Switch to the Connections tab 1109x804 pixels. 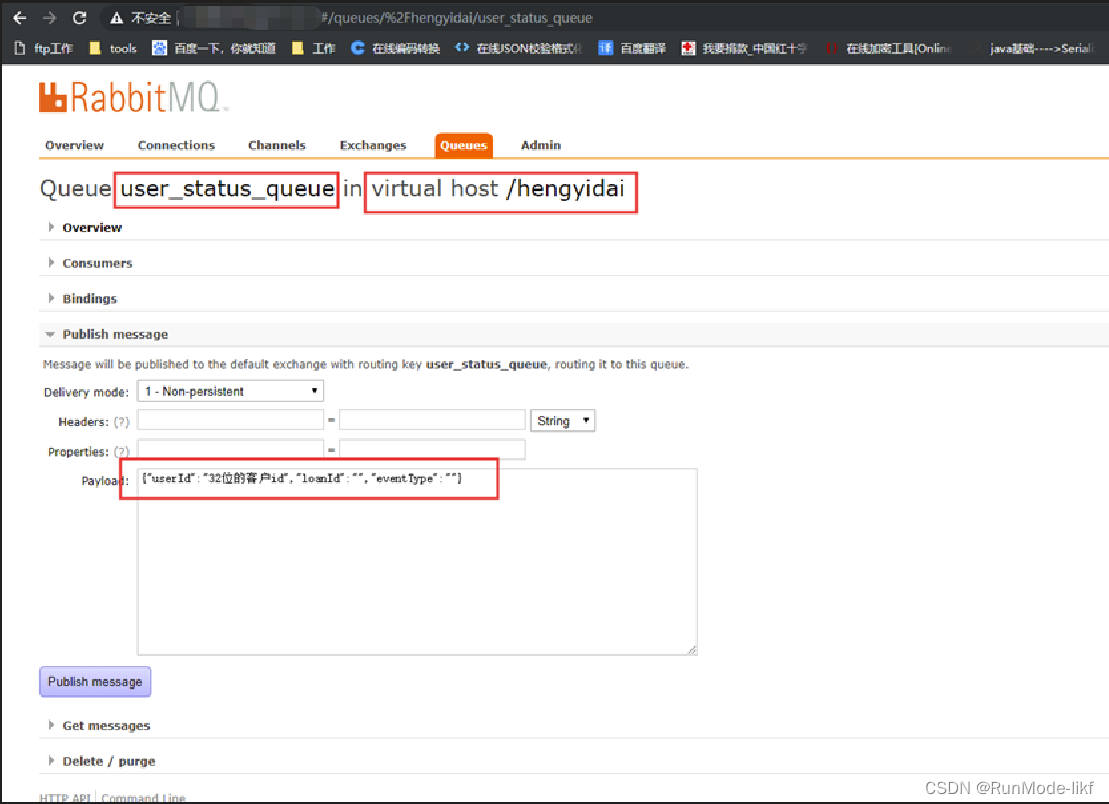pos(176,145)
